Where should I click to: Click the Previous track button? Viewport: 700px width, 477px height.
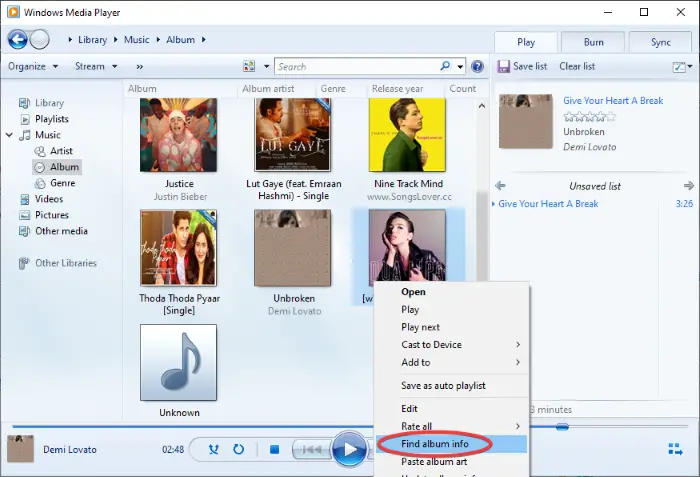[x=312, y=449]
